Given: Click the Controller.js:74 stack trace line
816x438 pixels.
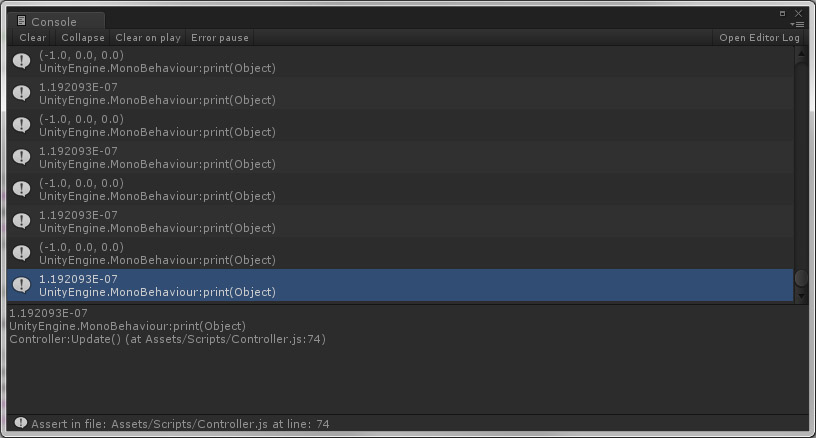Looking at the screenshot, I should [x=168, y=339].
